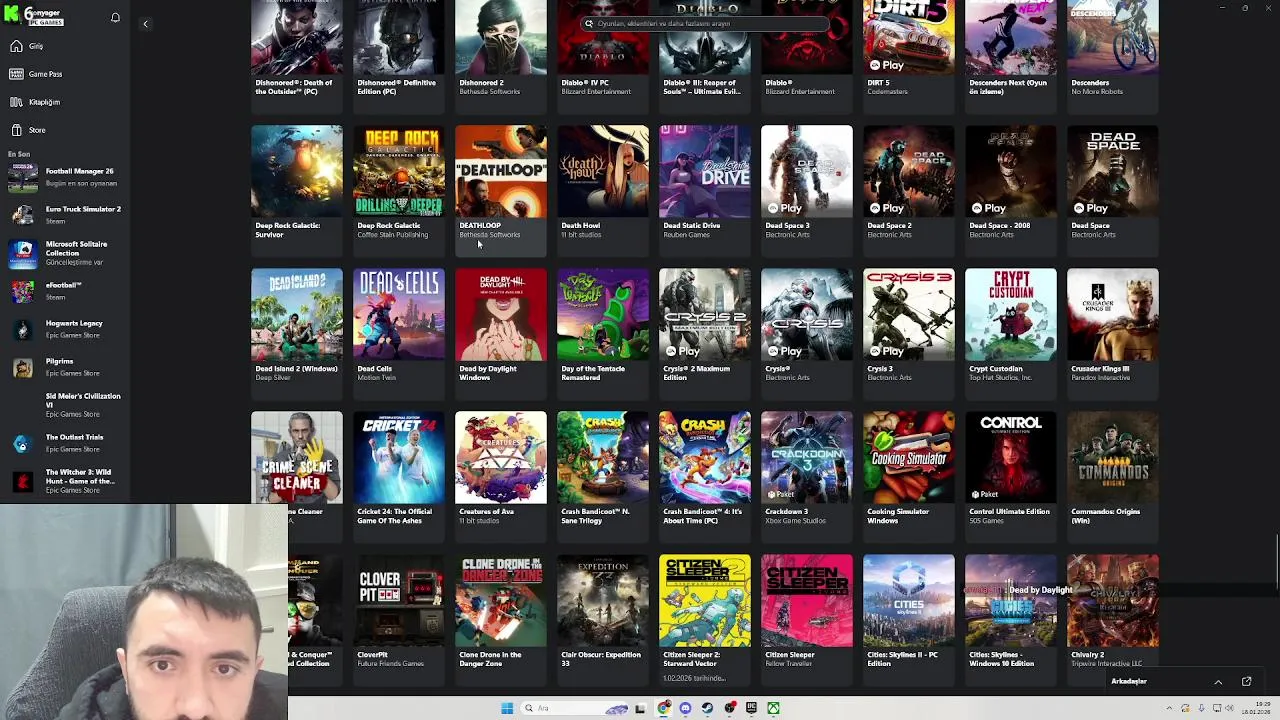The image size is (1280, 720).
Task: Click Play on Dead Space 2
Action: point(887,208)
